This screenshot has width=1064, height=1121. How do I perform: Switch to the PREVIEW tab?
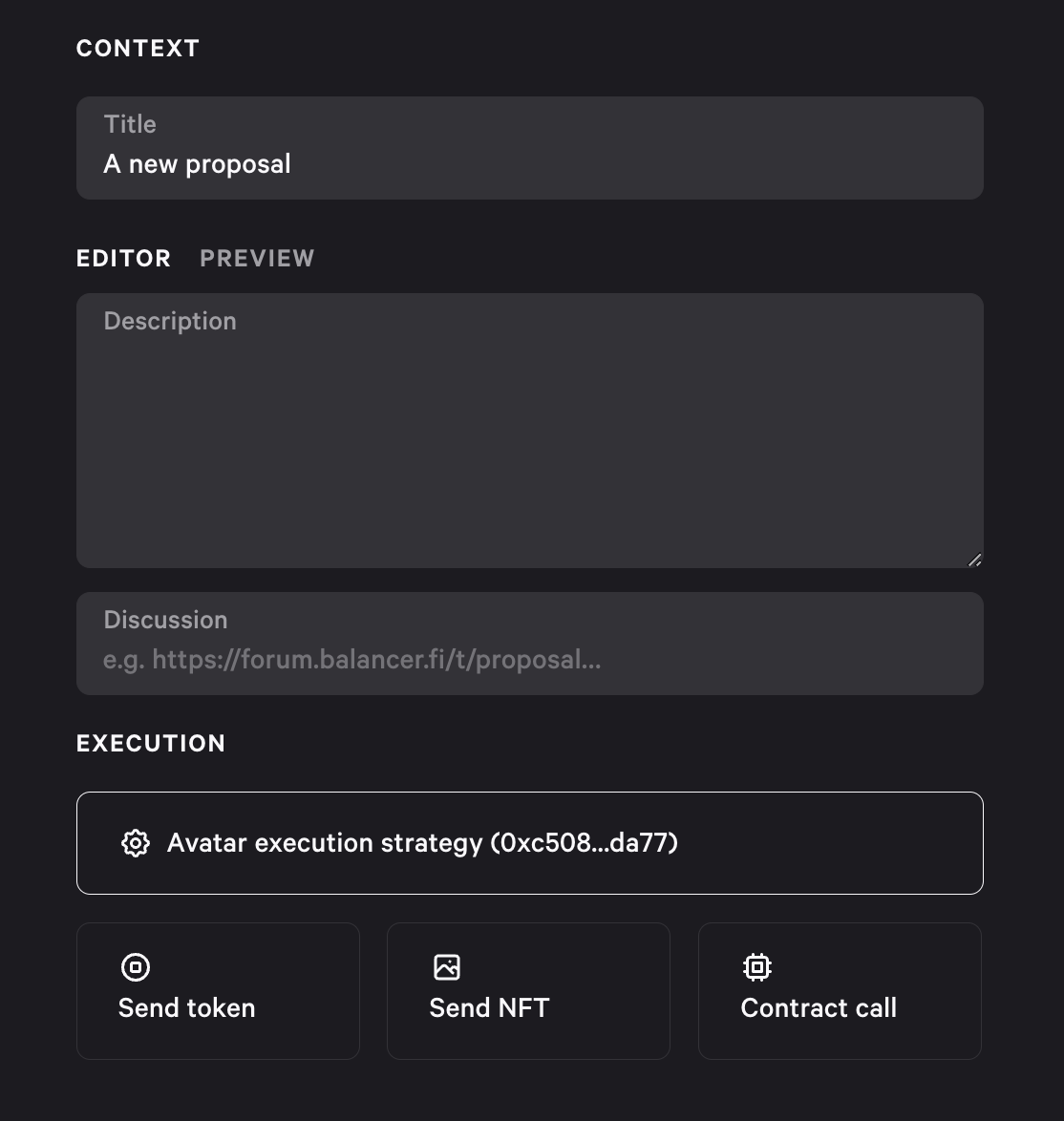[x=258, y=258]
